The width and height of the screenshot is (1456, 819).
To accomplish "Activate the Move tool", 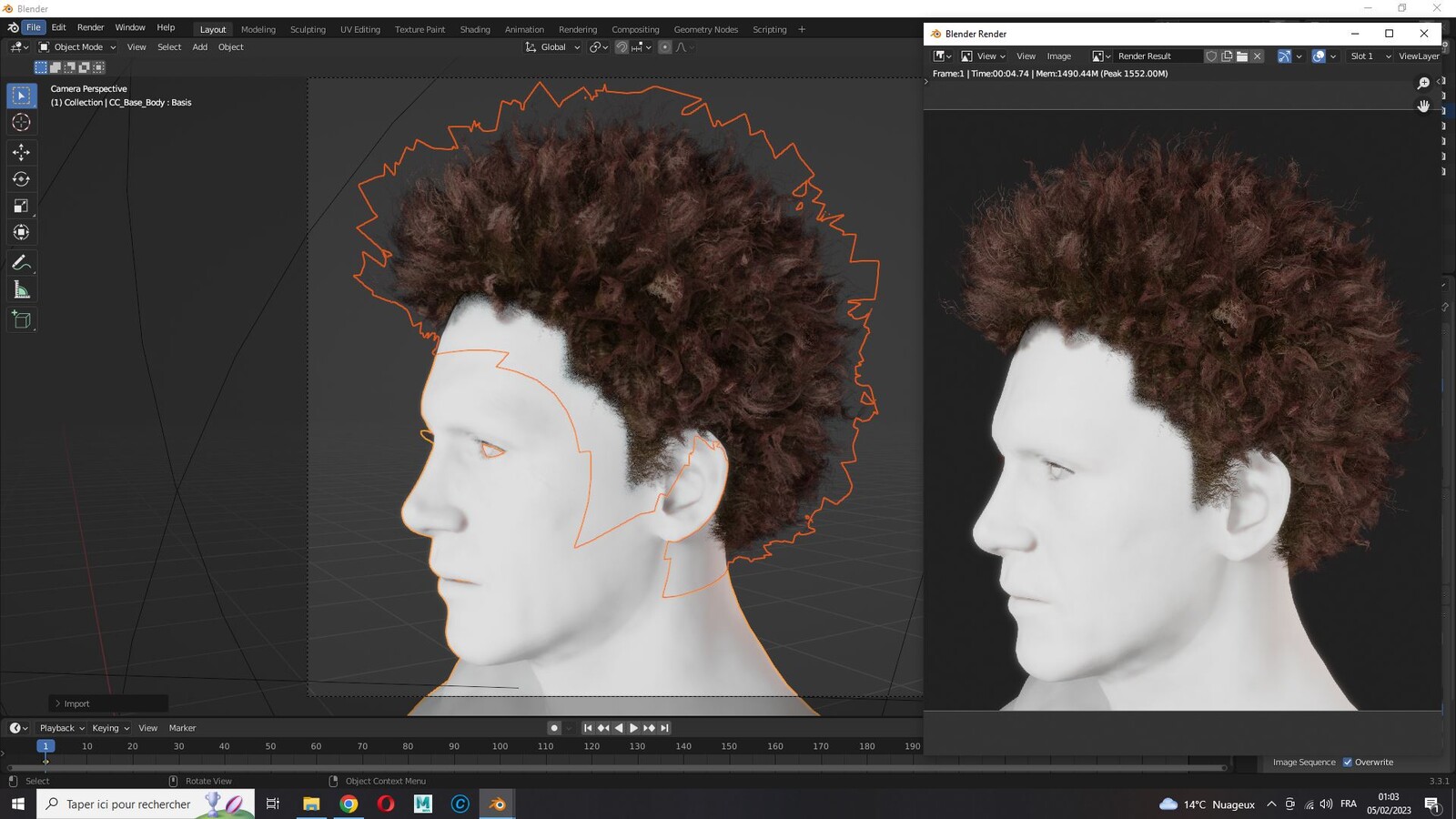I will coord(21,152).
